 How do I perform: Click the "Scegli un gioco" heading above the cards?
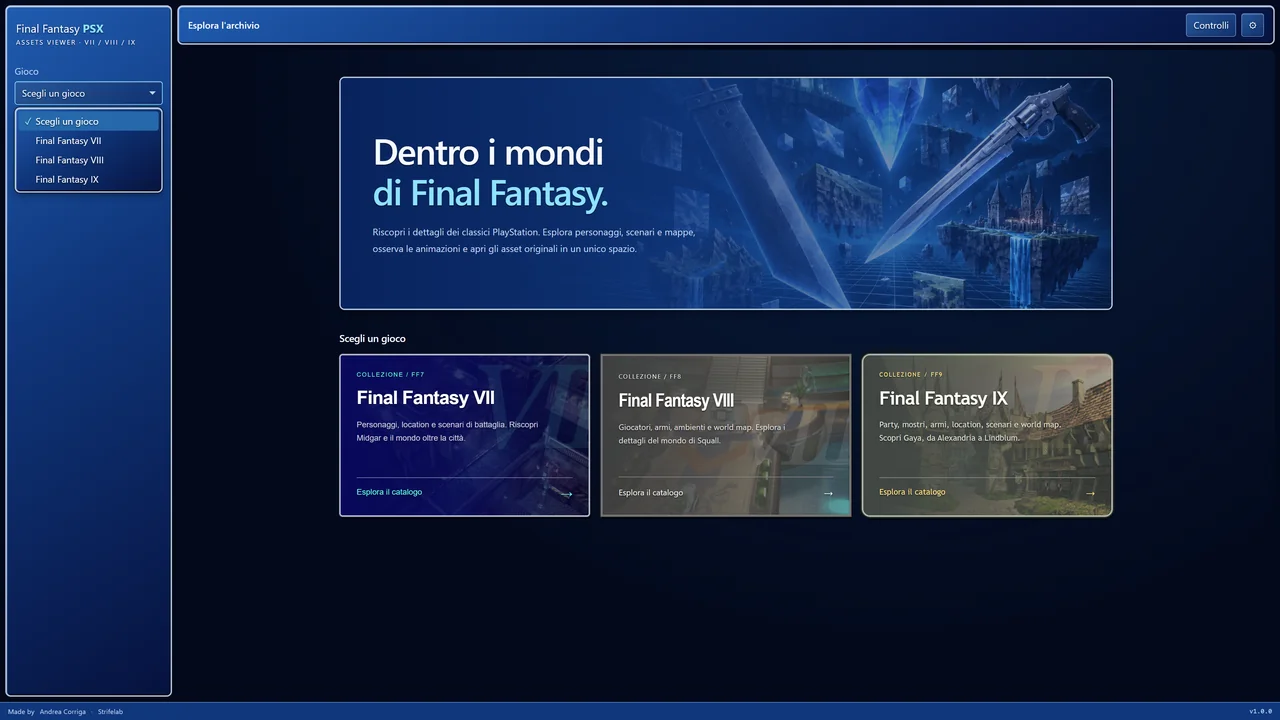[x=372, y=339]
